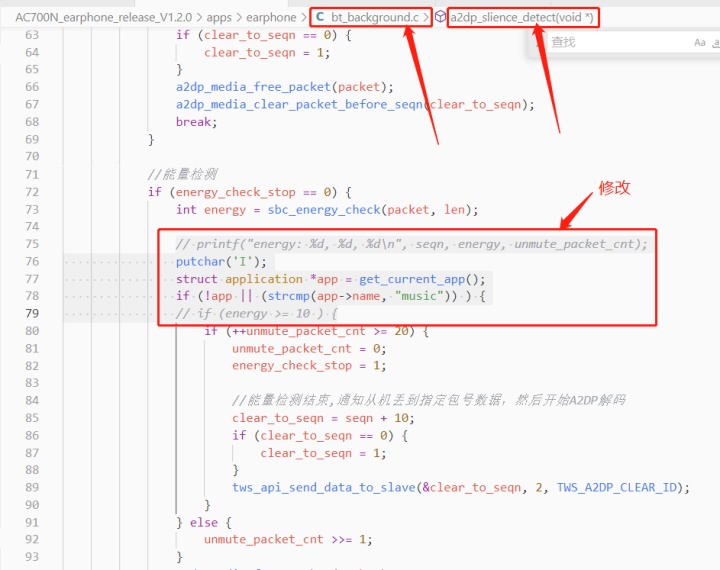Toggle the Aa match case option
This screenshot has width=720, height=570.
pos(699,43)
